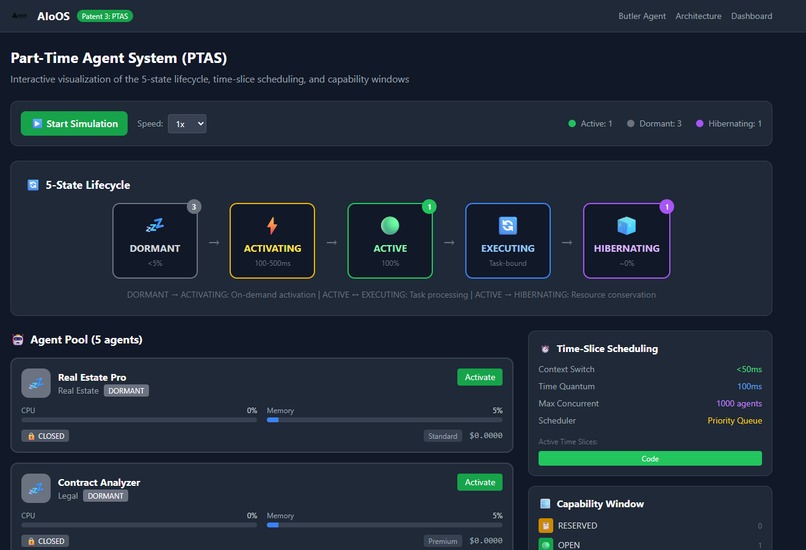
Task: Click the Patent 3: PTAS badge
Action: click(x=105, y=16)
